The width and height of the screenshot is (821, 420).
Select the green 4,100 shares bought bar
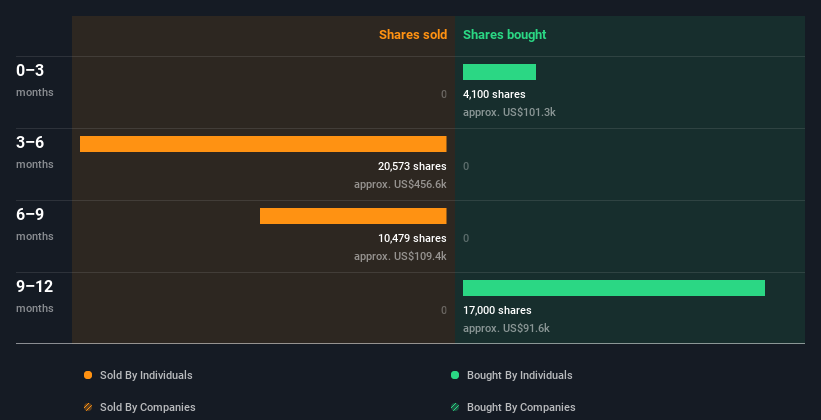[500, 72]
